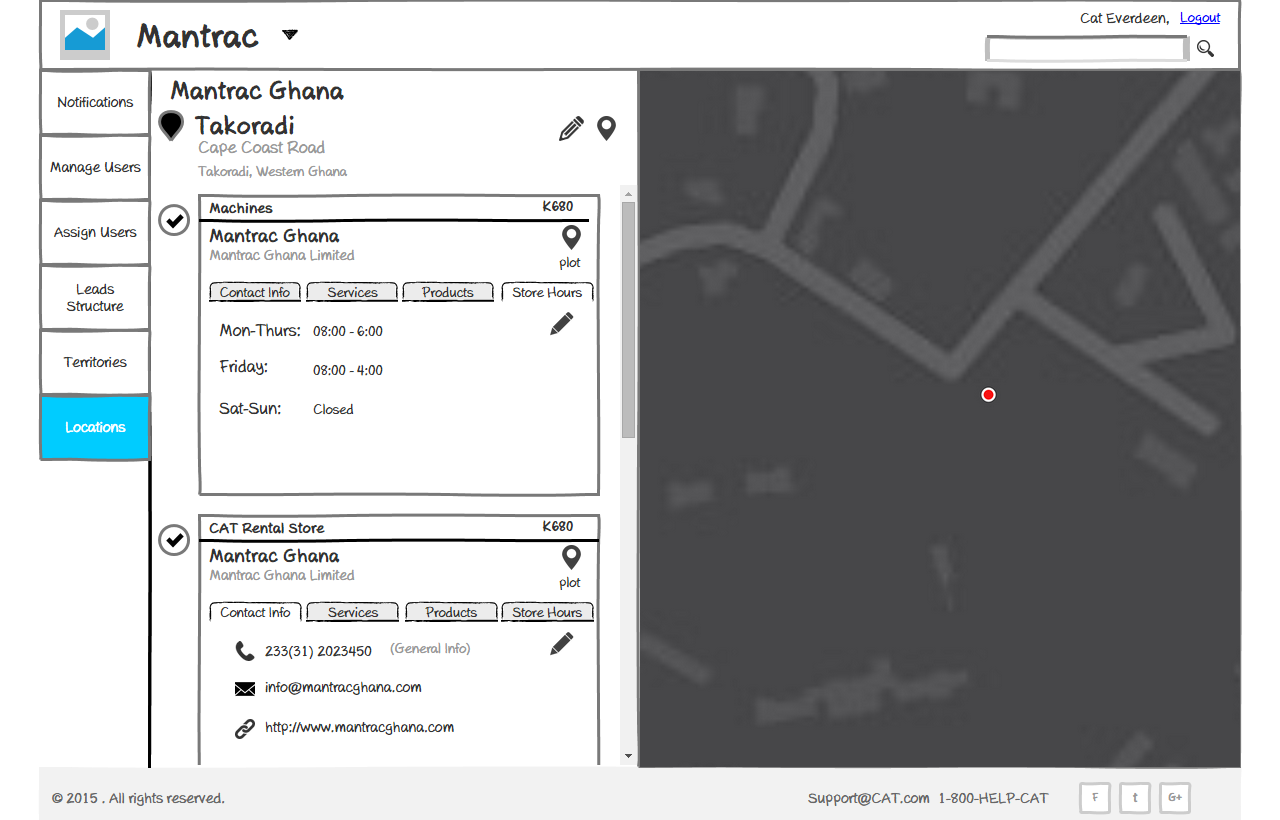1280x820 pixels.
Task: Open the Mantrac dealer dropdown arrow
Action: pyautogui.click(x=290, y=35)
